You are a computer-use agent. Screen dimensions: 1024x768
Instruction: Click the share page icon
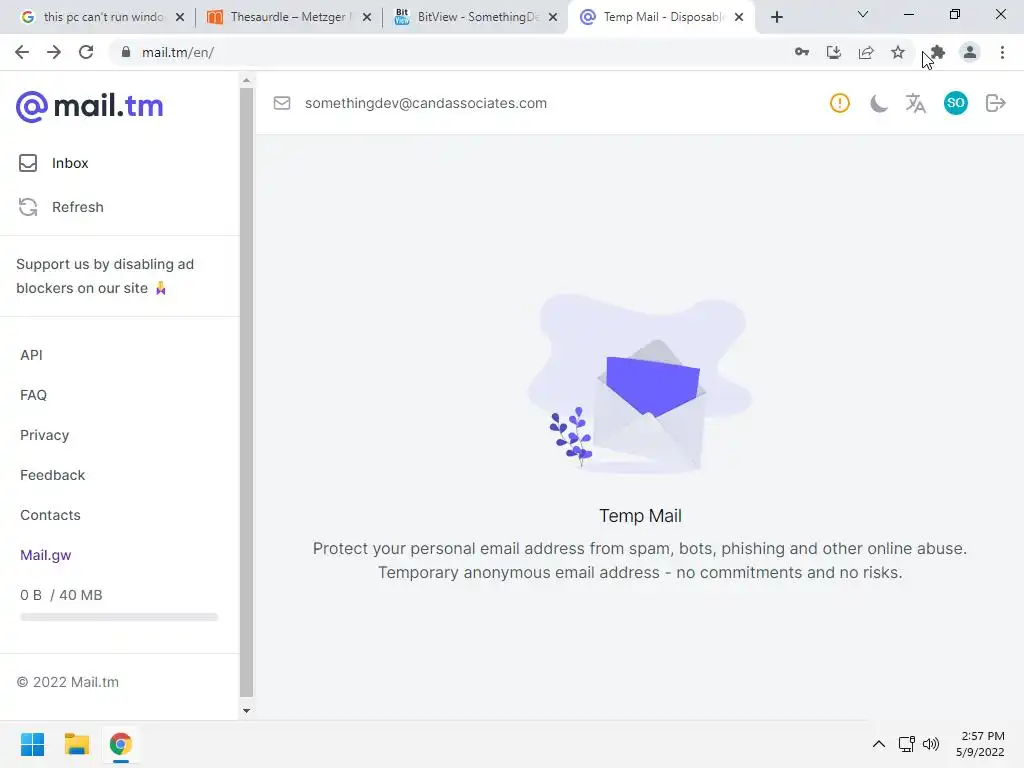click(866, 52)
